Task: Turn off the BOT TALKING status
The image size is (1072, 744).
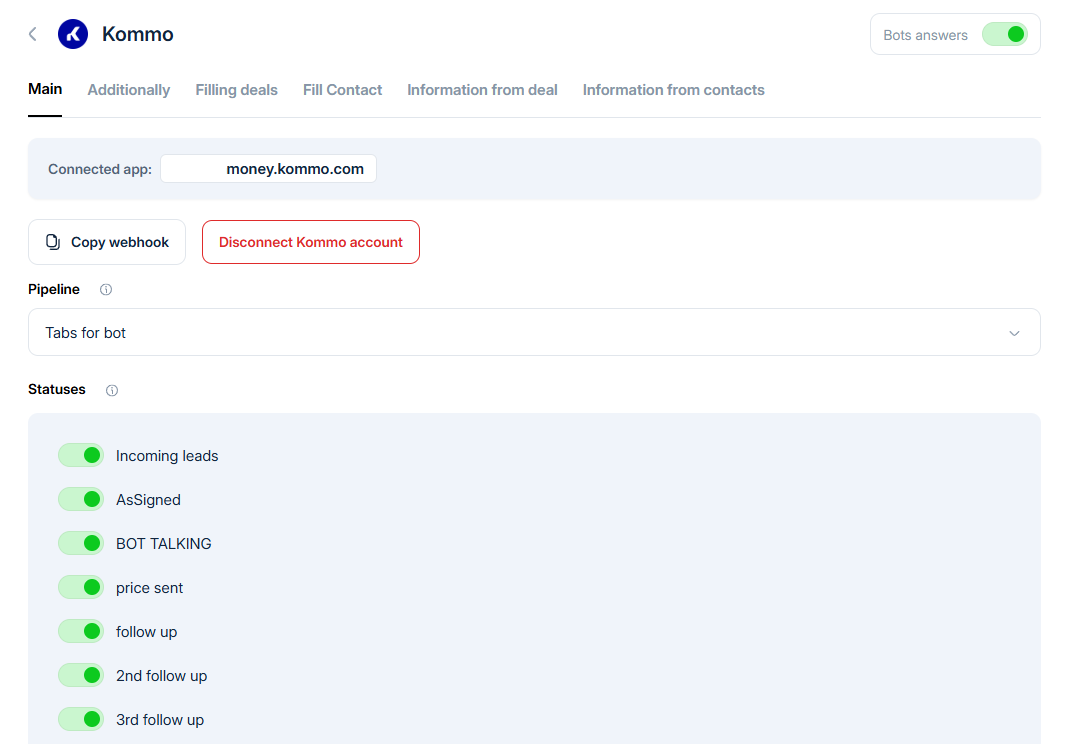Action: coord(81,544)
